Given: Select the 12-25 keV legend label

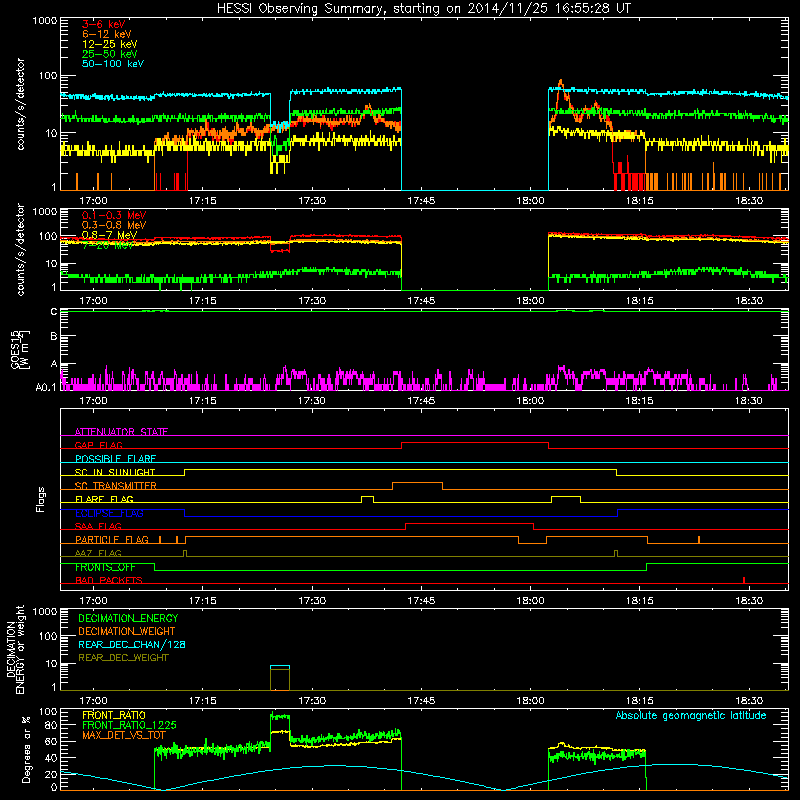Looking at the screenshot, I should pos(110,44).
